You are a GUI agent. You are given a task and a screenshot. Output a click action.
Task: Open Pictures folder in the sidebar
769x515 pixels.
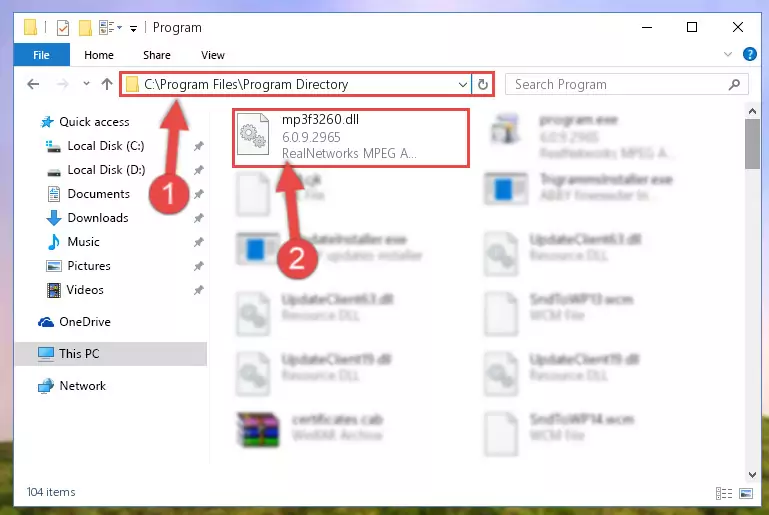(x=78, y=266)
